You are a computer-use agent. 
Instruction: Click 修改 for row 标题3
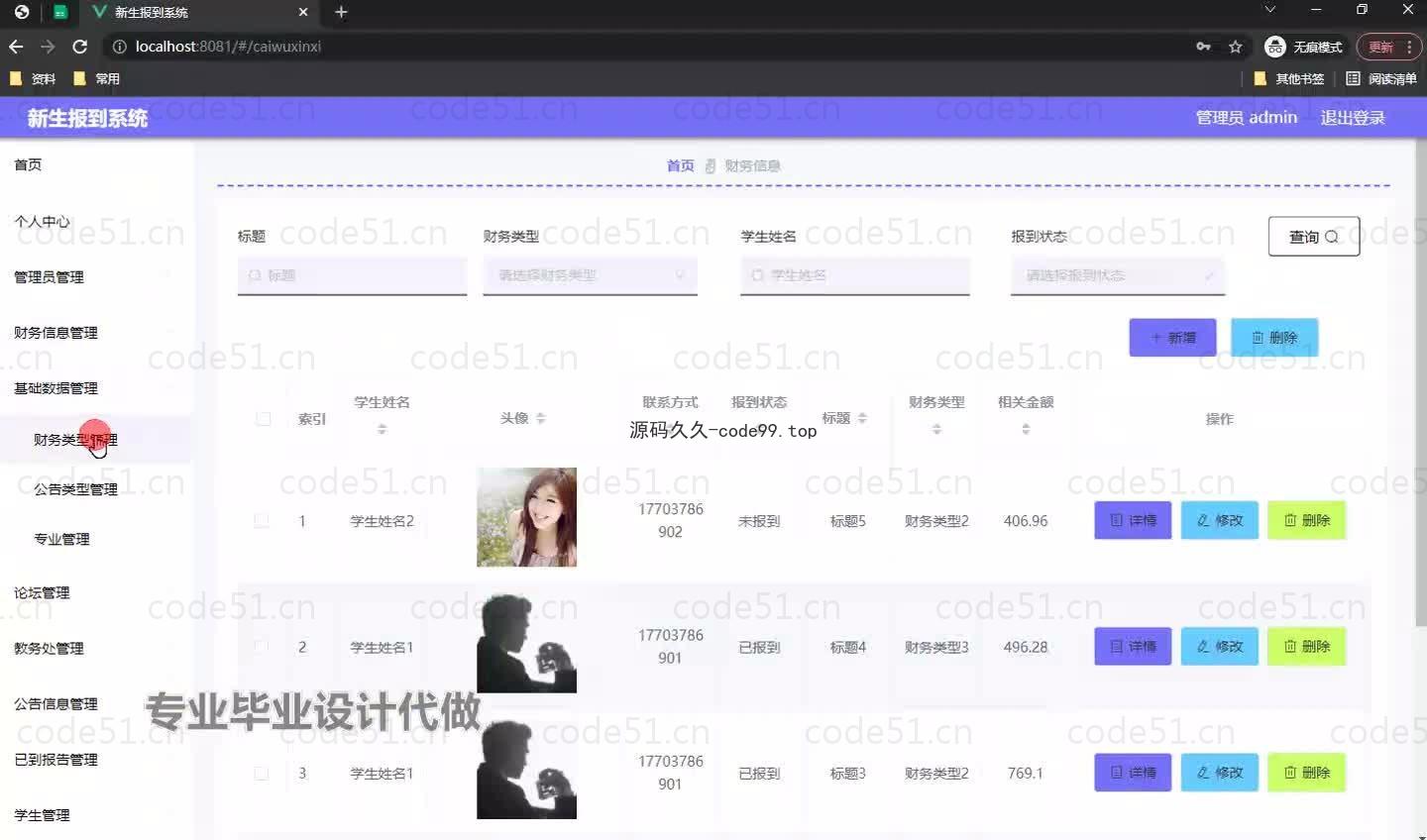[x=1220, y=772]
